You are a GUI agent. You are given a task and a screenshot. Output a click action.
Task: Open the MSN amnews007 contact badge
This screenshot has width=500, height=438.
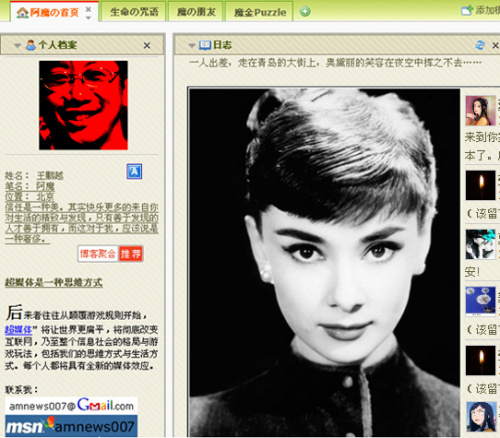[71, 426]
